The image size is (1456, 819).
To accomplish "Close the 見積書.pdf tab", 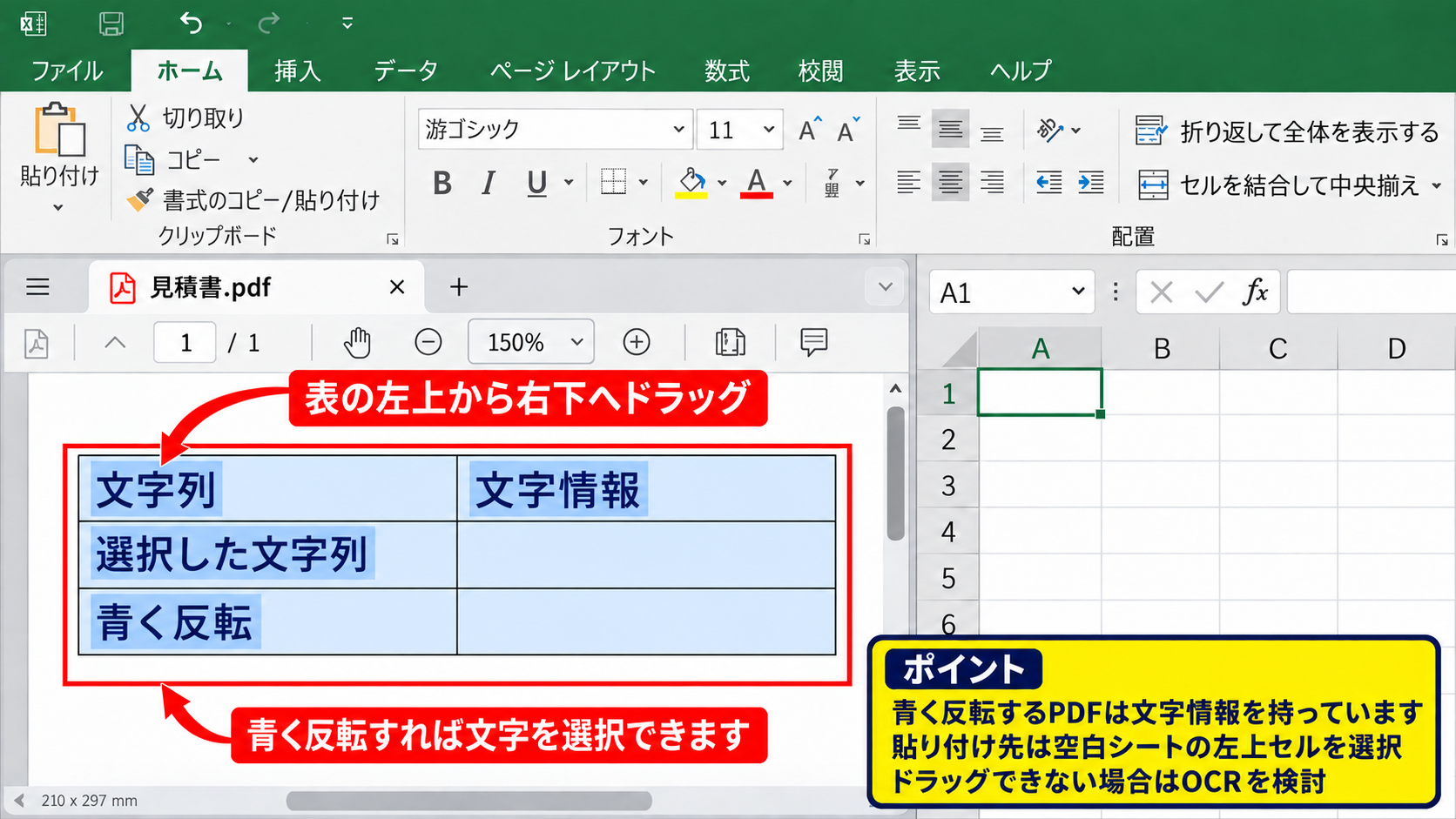I will [x=397, y=287].
